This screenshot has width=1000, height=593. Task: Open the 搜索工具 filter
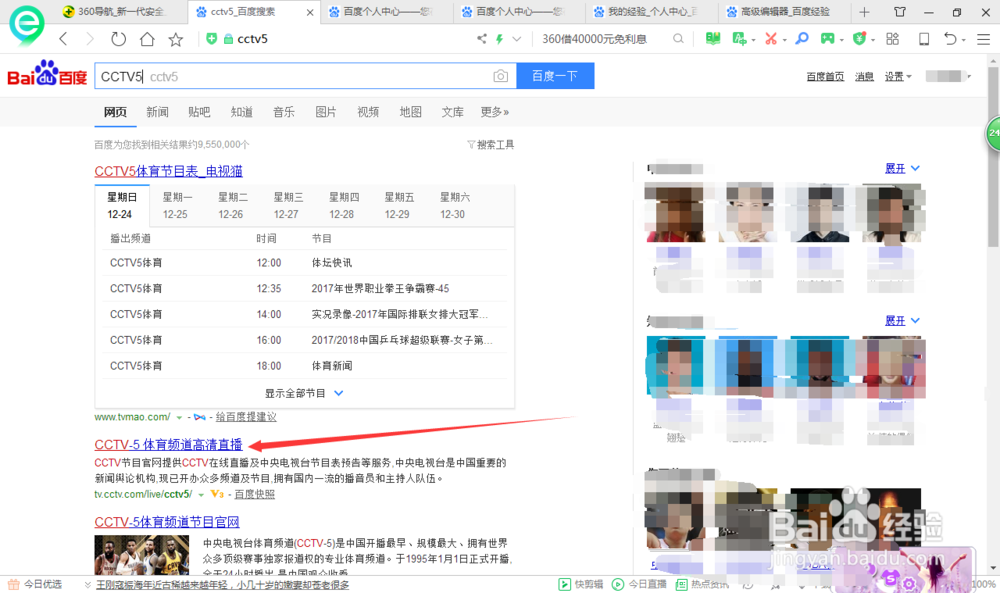pos(490,145)
